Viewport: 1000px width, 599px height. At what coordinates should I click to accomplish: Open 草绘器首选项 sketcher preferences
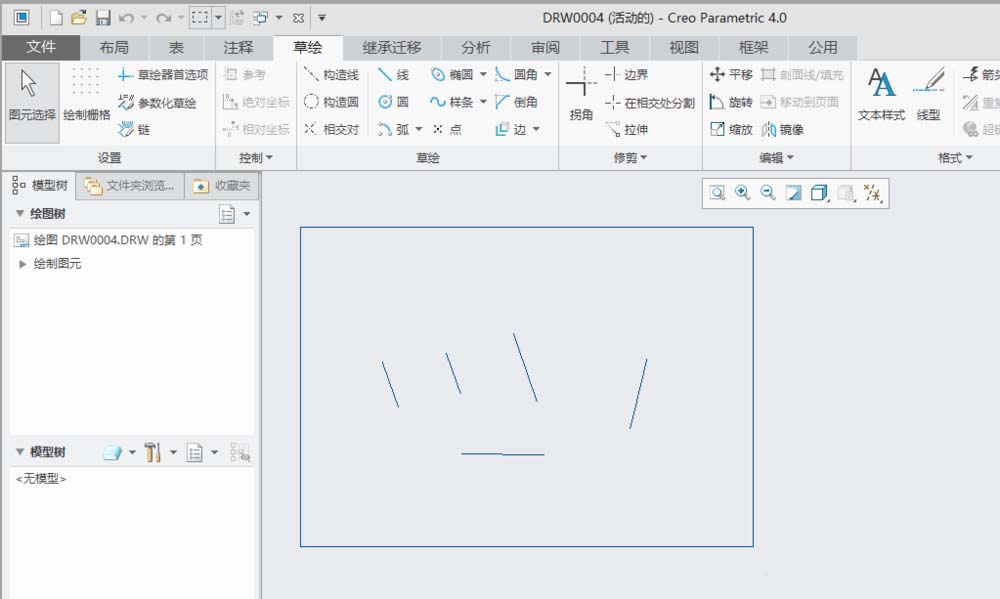pyautogui.click(x=163, y=75)
